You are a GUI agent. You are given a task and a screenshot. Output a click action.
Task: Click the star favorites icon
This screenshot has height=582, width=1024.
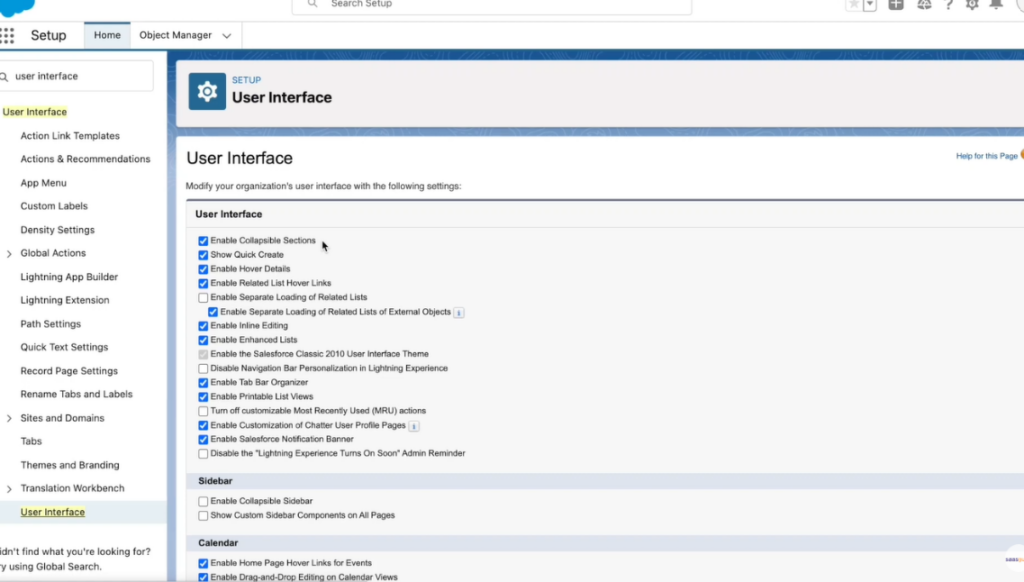point(854,5)
